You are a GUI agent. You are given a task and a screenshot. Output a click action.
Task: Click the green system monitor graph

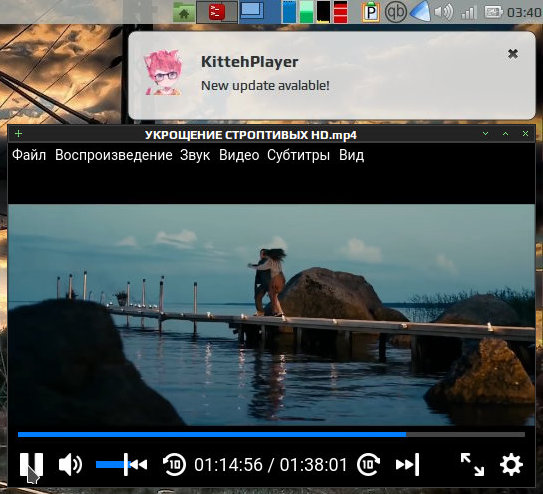click(306, 12)
